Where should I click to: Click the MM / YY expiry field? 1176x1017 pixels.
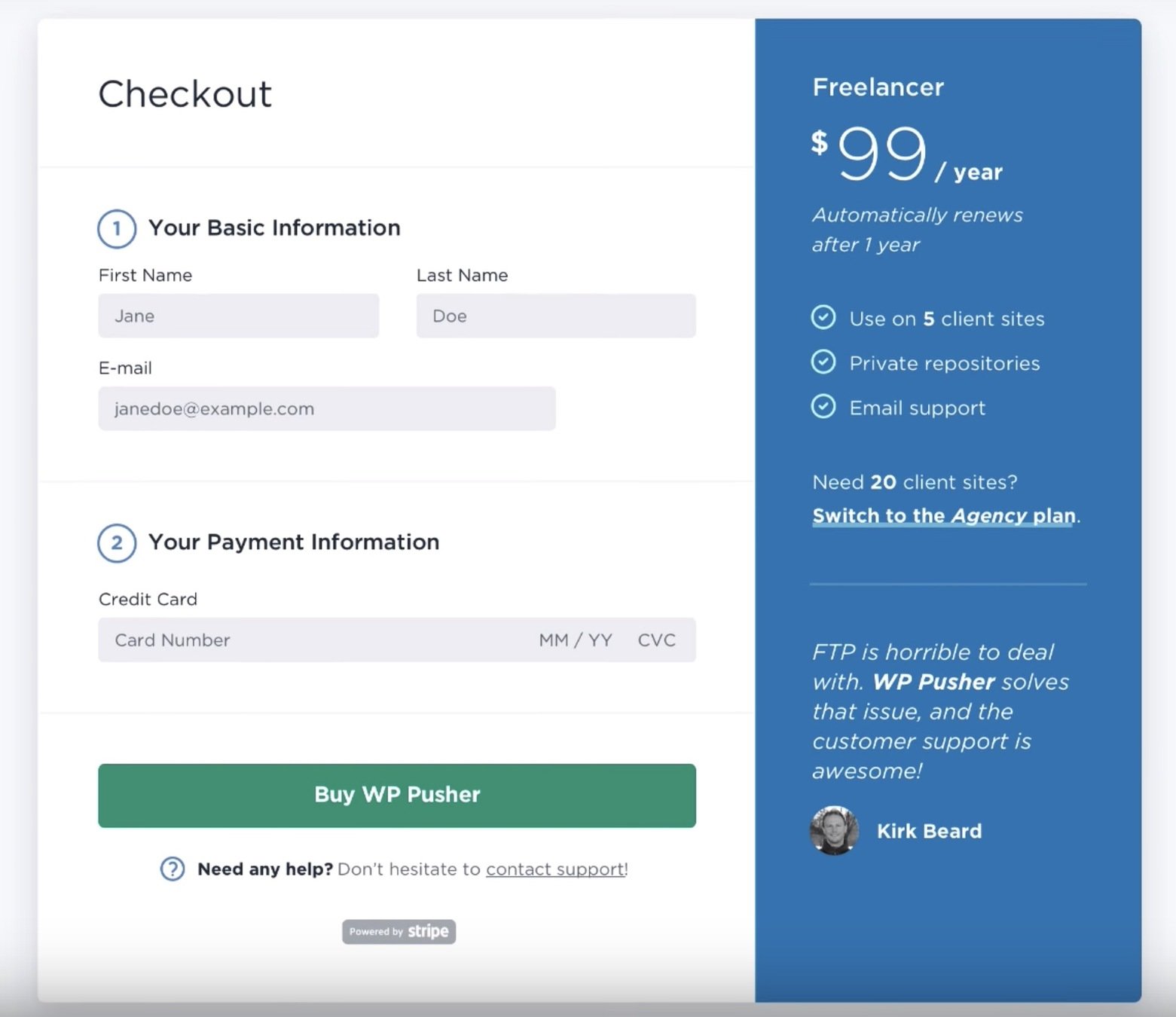(576, 640)
